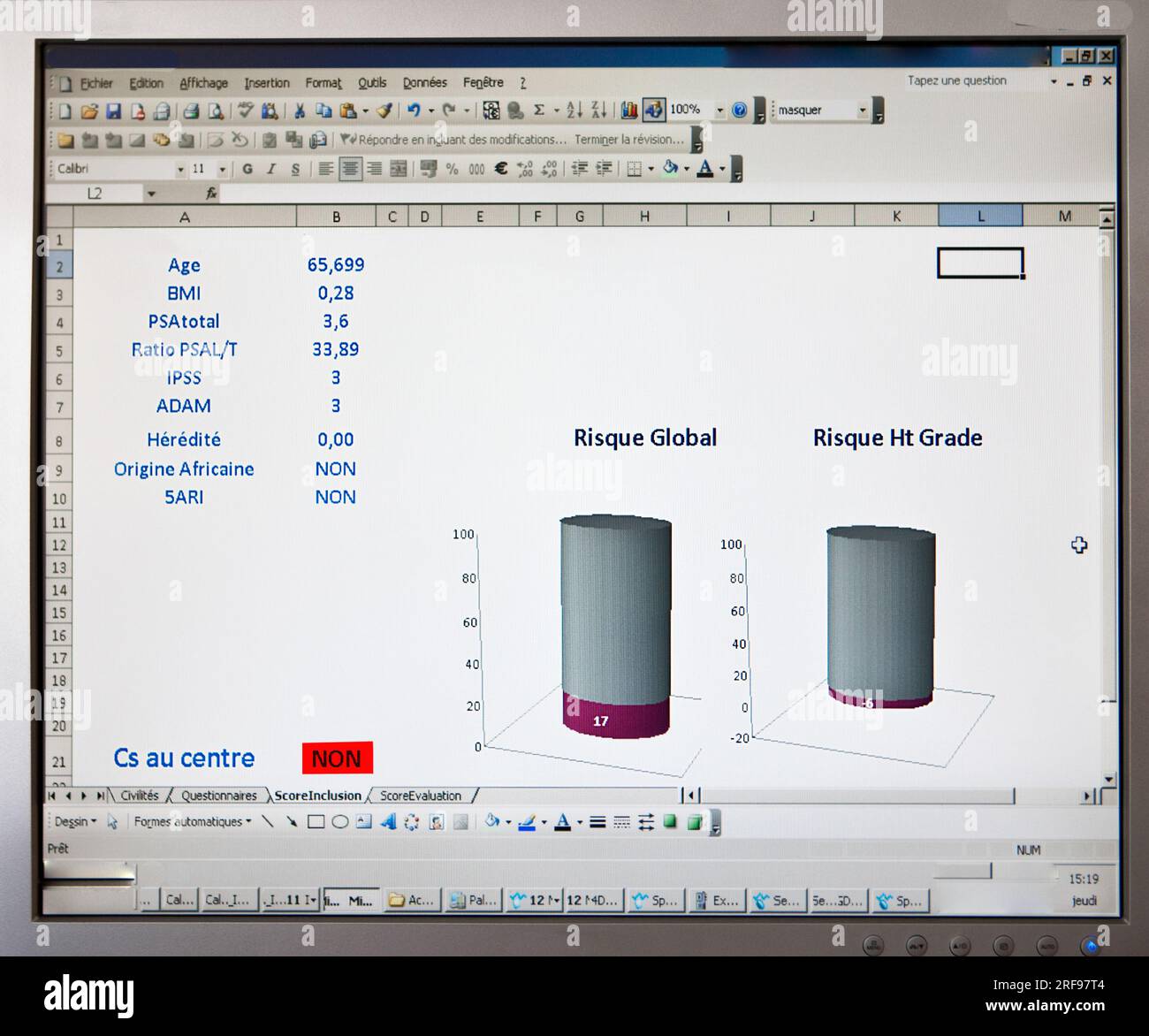The height and width of the screenshot is (1036, 1149).
Task: Toggle center alignment
Action: (350, 169)
